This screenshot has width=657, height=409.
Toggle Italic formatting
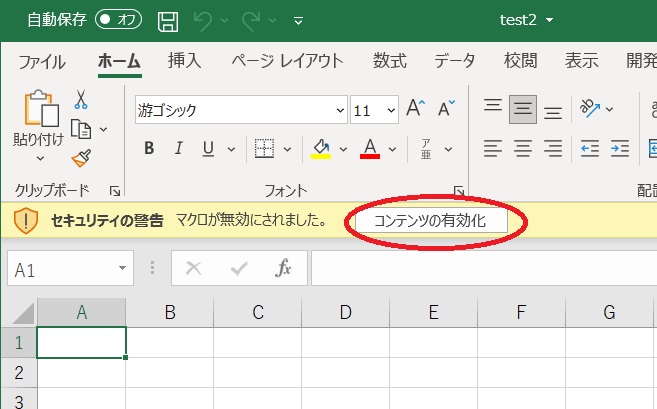[x=179, y=149]
